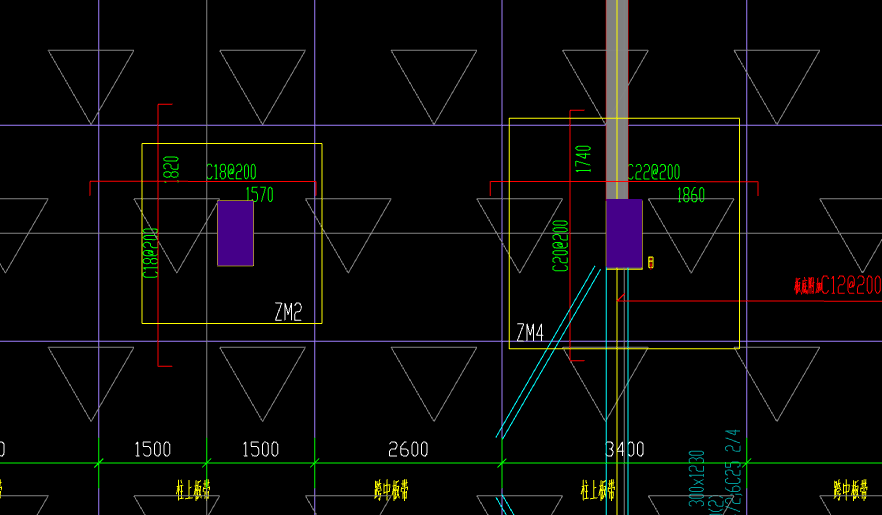The image size is (882, 515).
Task: Select the cyan 2/4 beam rebar text
Action: point(733,441)
